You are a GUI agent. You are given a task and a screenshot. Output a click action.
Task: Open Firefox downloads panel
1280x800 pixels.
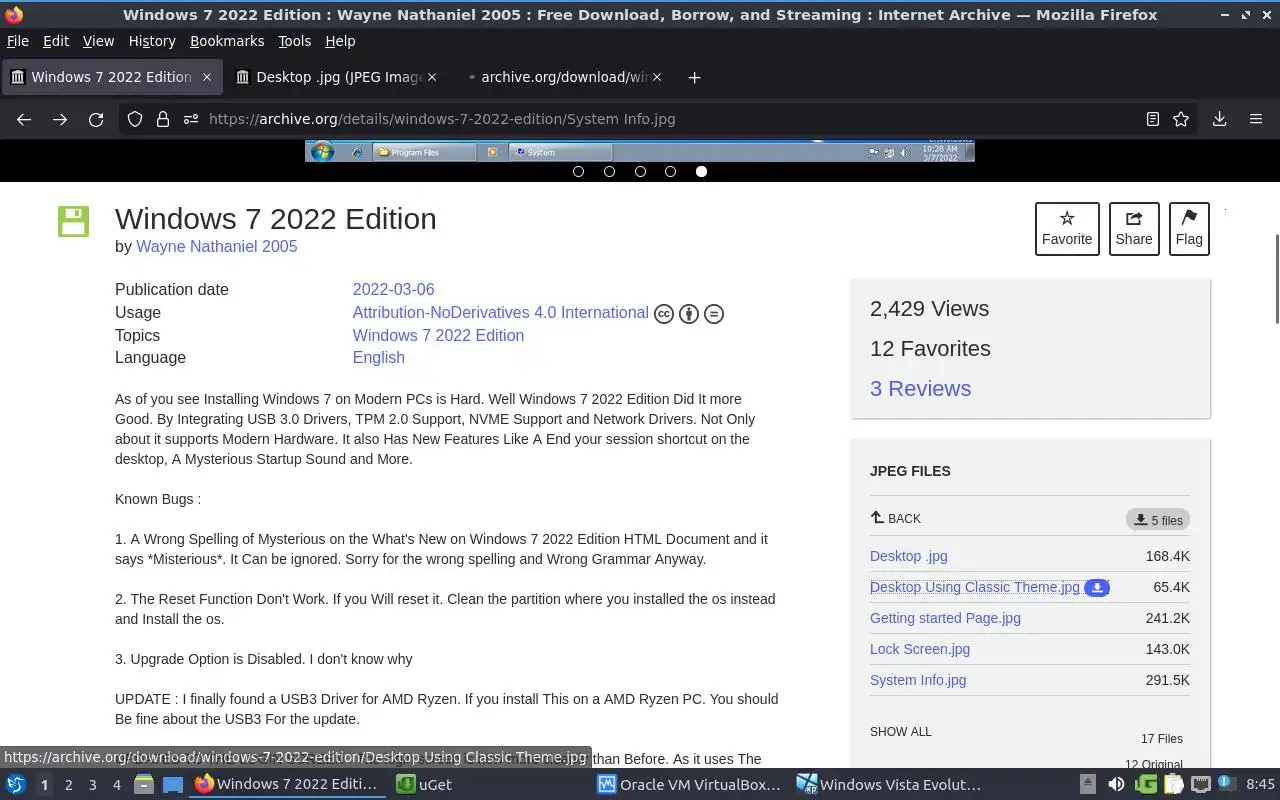[1219, 119]
